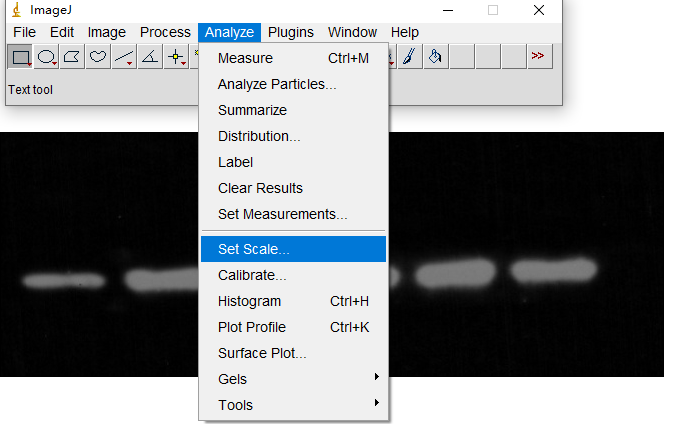Select the Straight Line tool

124,58
